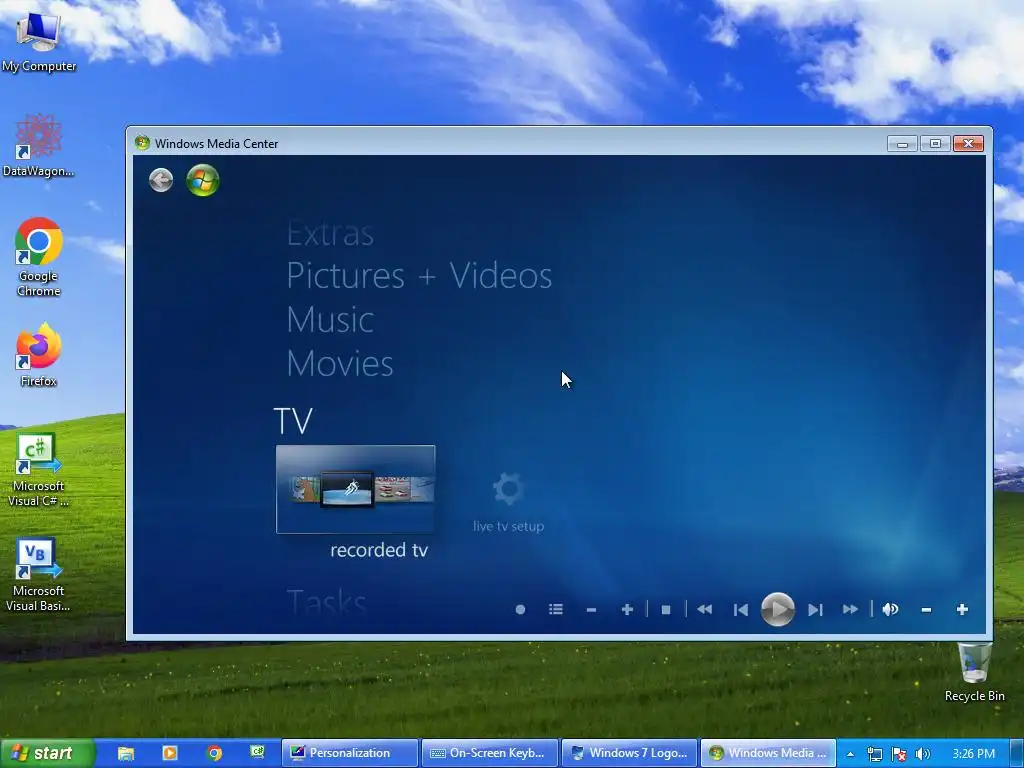The image size is (1024, 768).
Task: Select the Music menu category
Action: click(x=330, y=319)
